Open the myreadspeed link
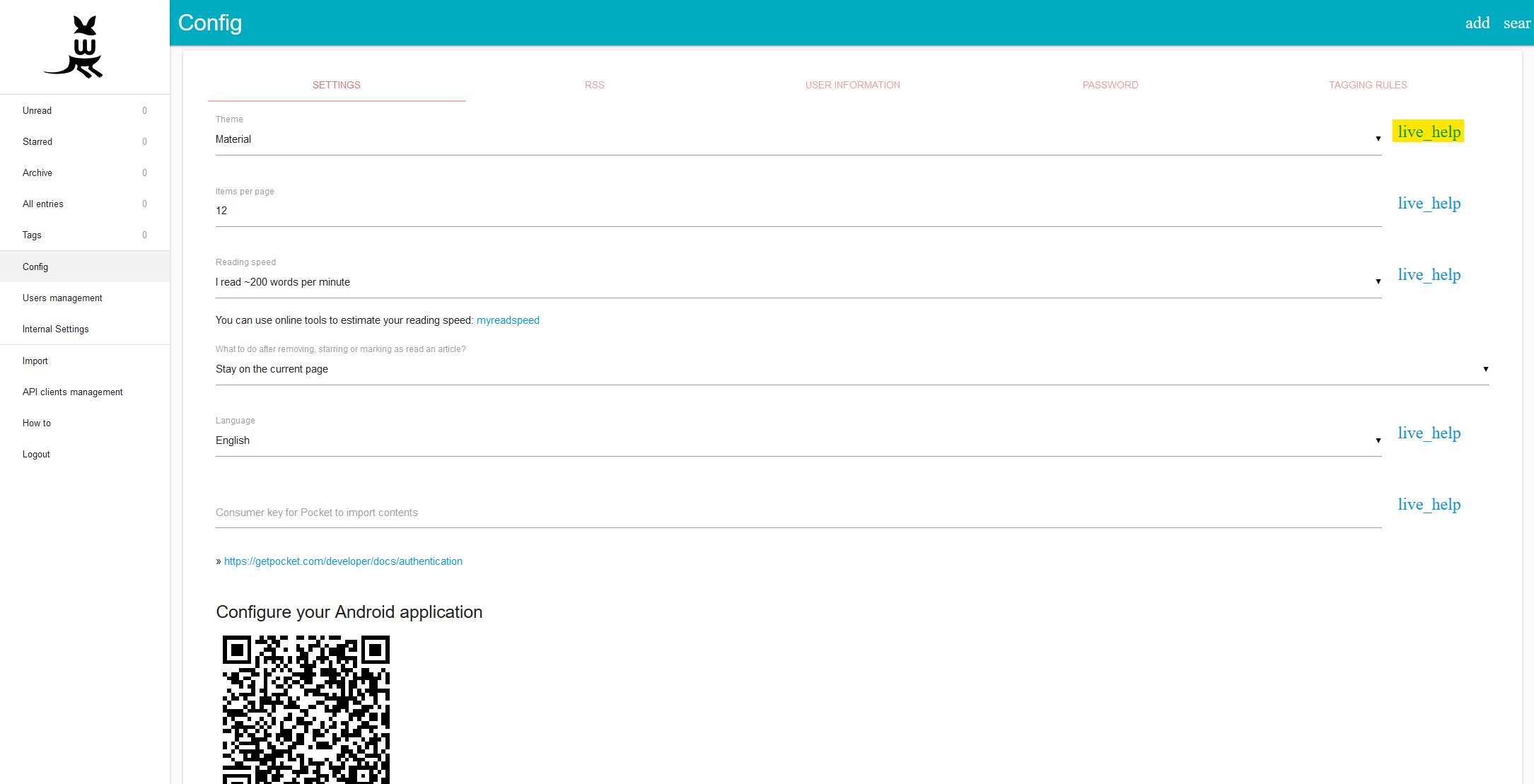 point(507,320)
